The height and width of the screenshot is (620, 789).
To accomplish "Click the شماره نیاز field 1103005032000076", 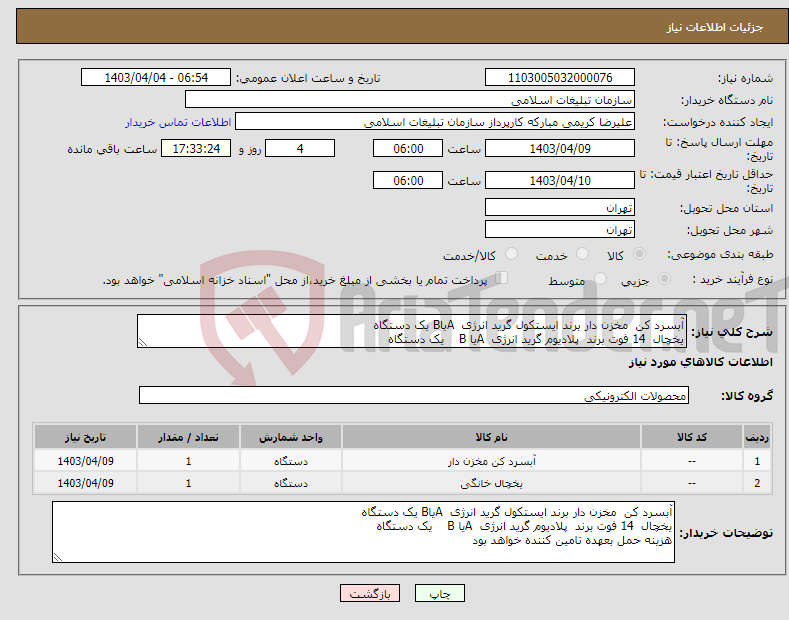I will (560, 78).
